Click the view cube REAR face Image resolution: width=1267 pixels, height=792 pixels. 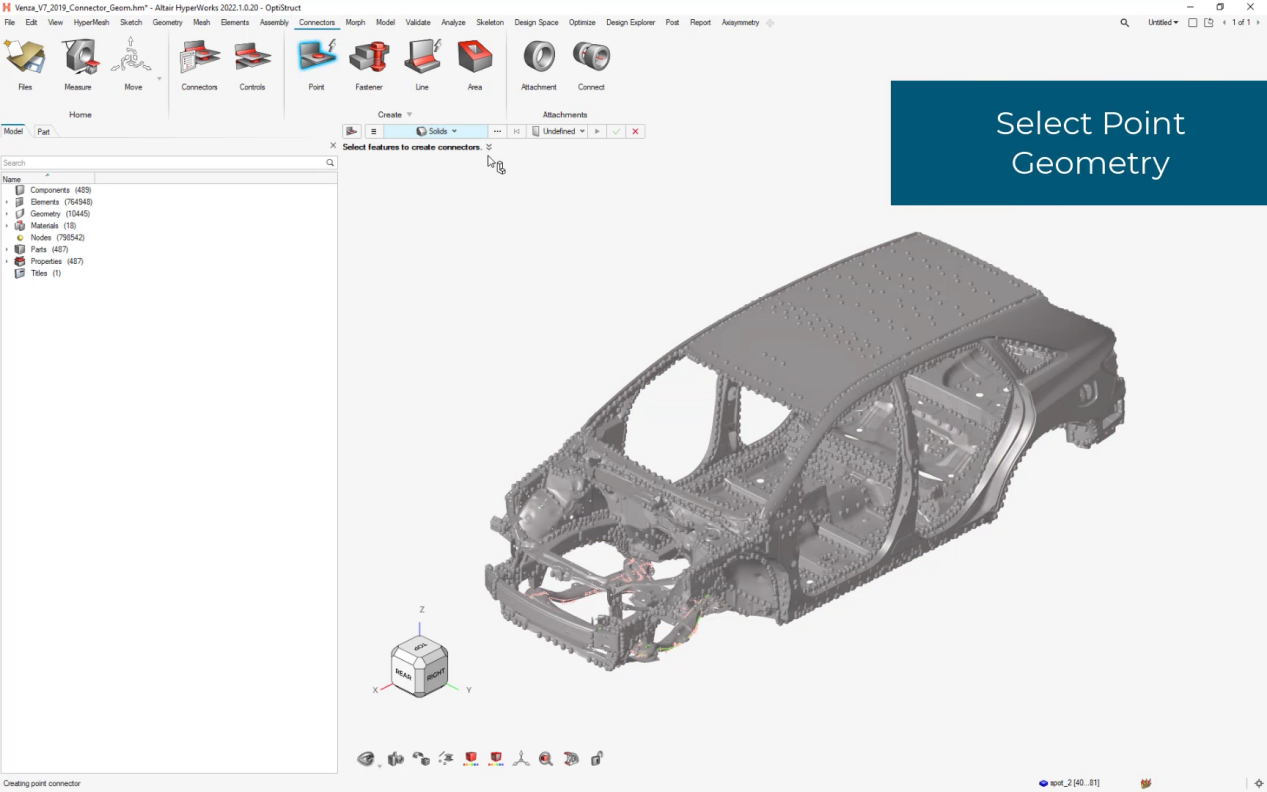click(x=404, y=675)
